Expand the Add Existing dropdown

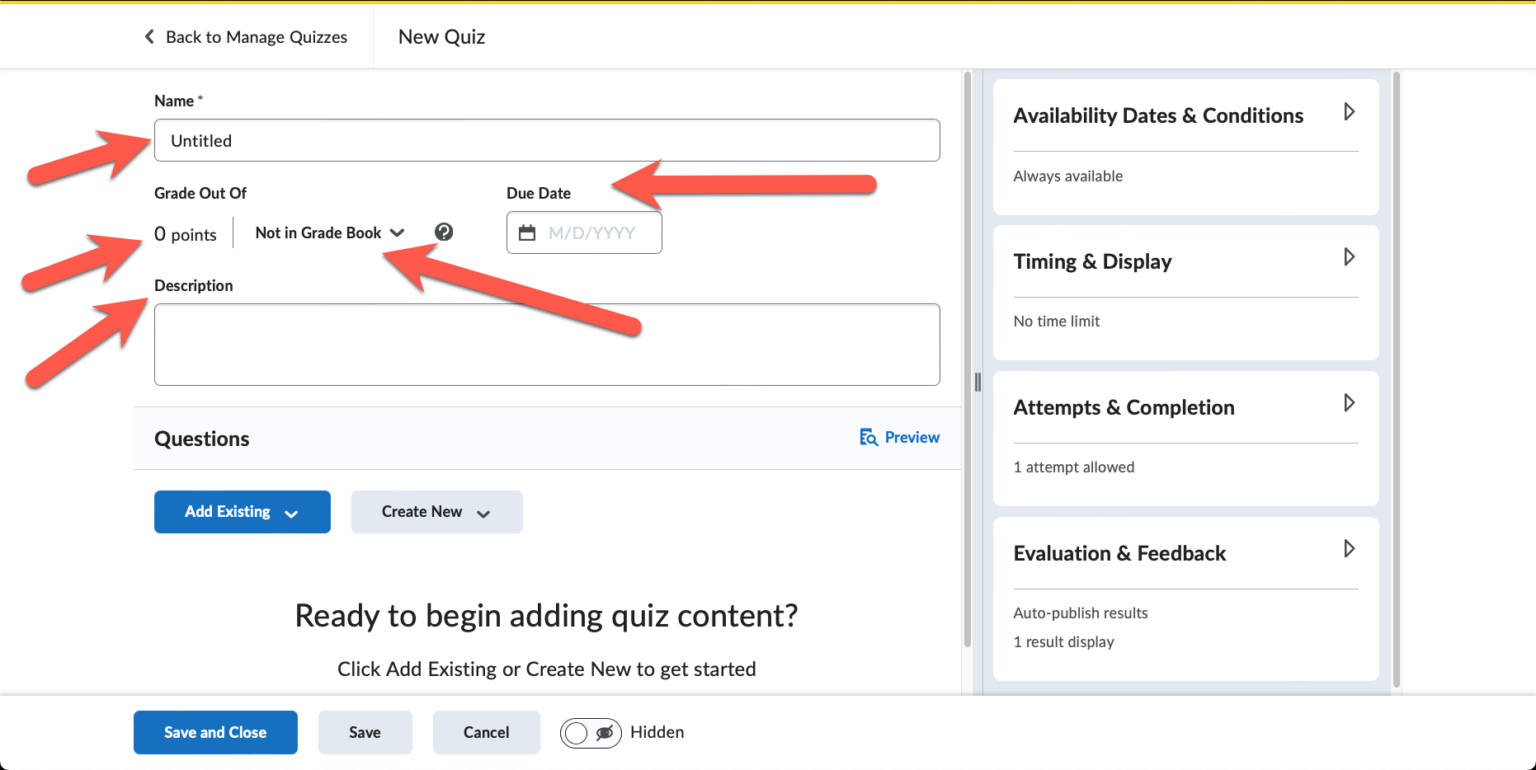point(242,512)
